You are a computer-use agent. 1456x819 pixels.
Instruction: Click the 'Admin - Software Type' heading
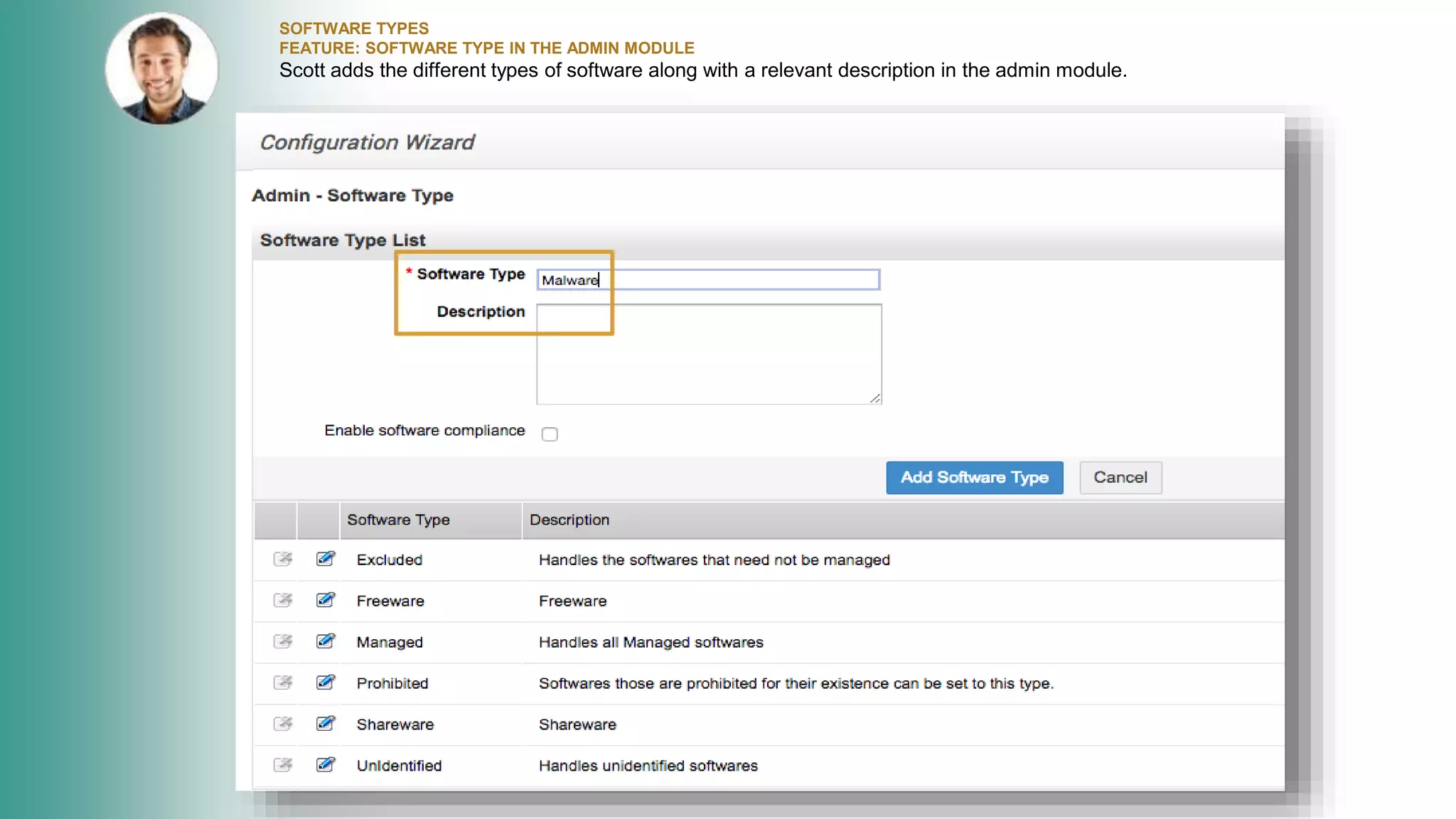[353, 196]
